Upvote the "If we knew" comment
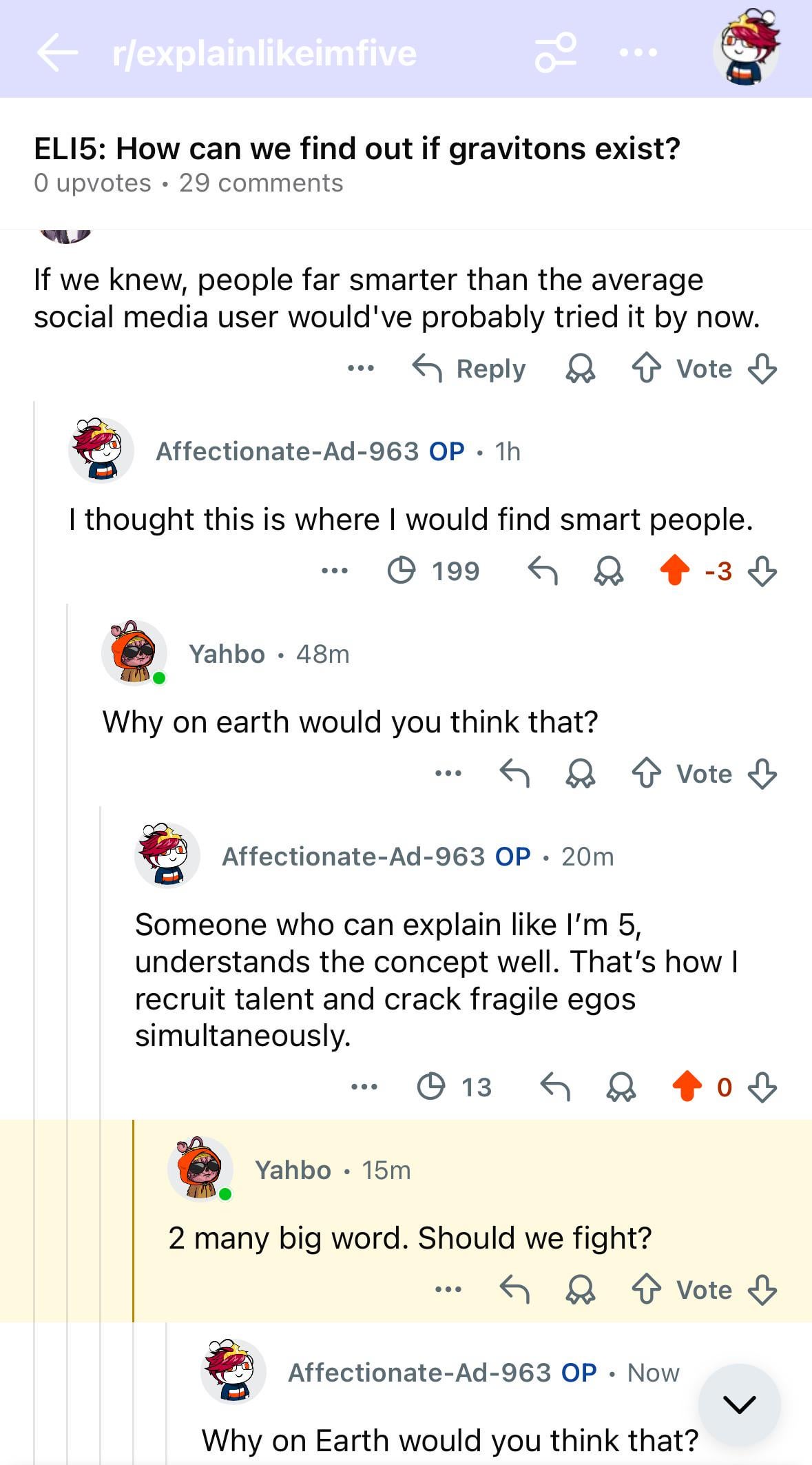The height and width of the screenshot is (1465, 812). pos(646,369)
